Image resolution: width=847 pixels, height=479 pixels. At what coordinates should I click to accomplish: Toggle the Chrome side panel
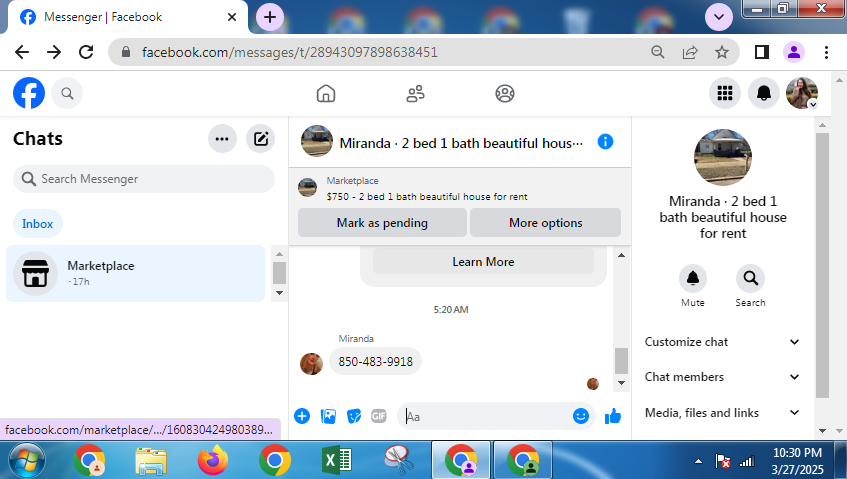tap(762, 52)
